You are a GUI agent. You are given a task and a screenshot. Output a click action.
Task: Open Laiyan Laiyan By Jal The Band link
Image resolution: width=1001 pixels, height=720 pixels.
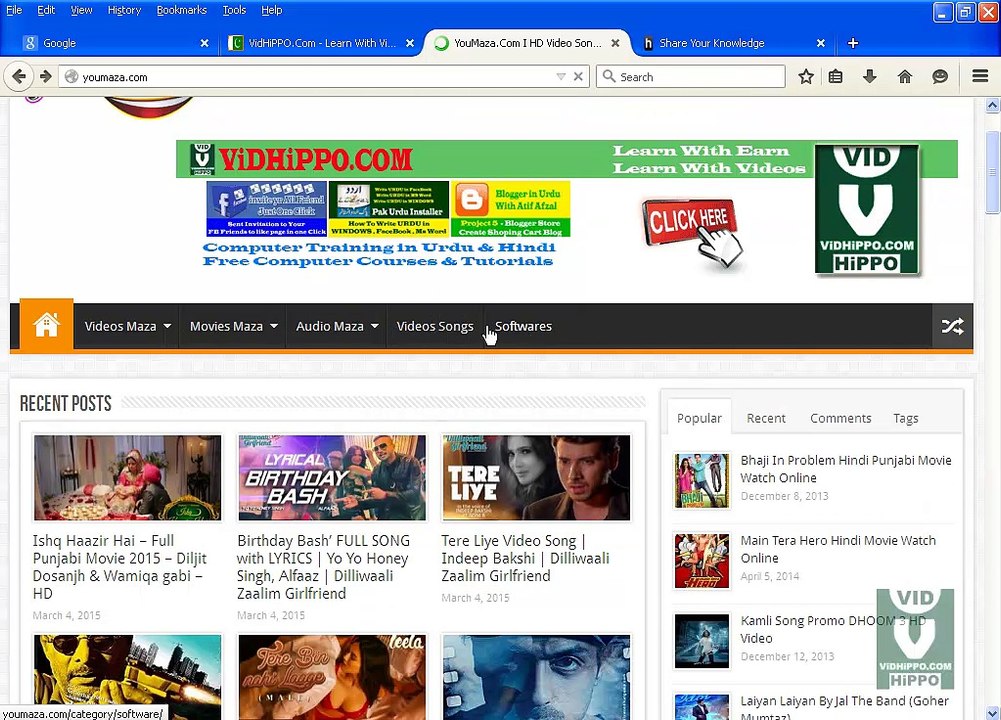(844, 709)
